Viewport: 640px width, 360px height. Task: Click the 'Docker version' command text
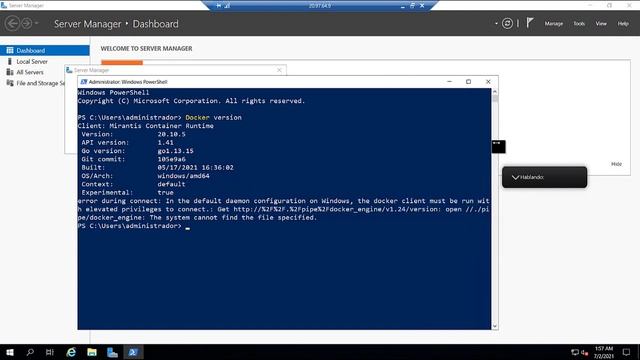point(213,118)
